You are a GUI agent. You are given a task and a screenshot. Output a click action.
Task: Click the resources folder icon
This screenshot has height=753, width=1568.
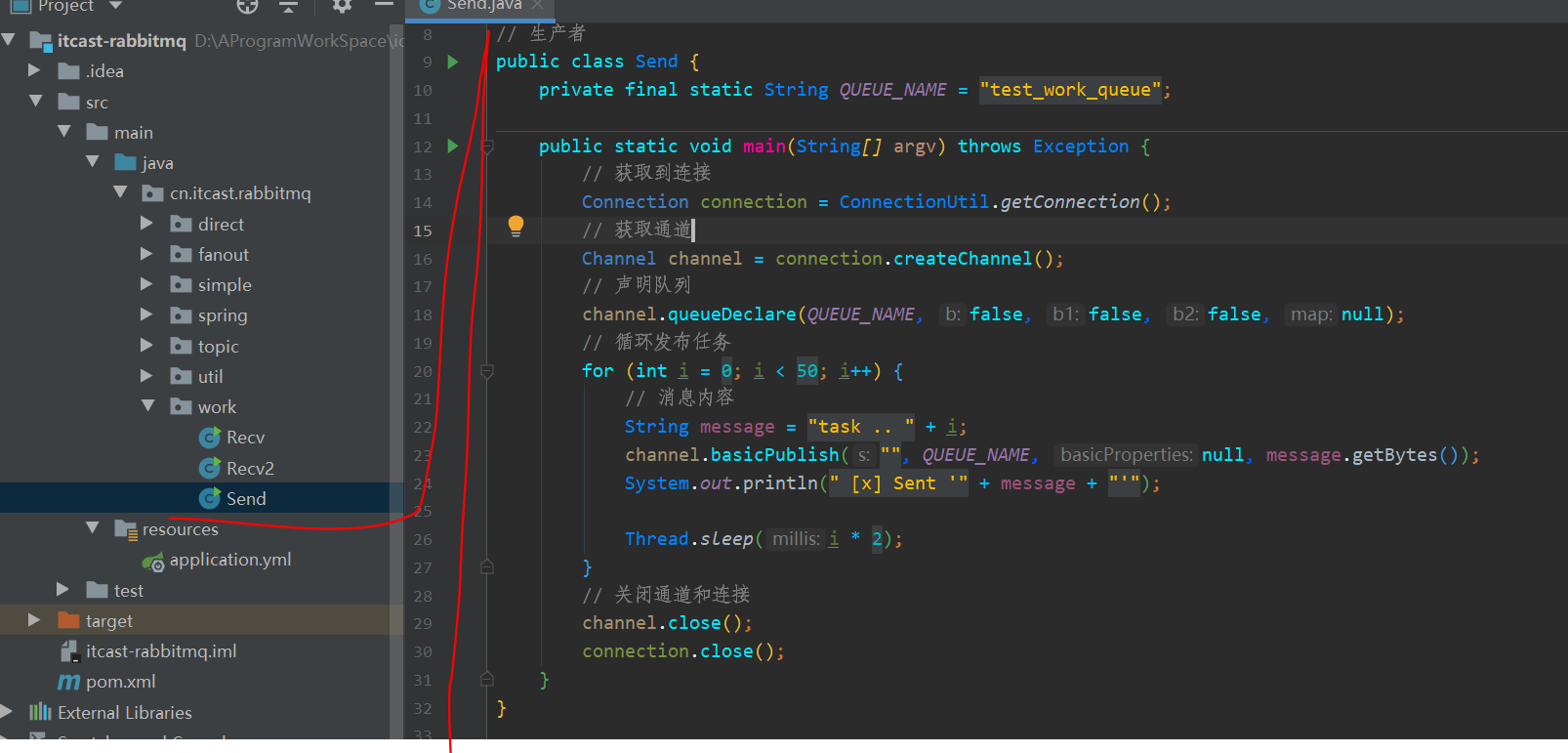(x=125, y=529)
